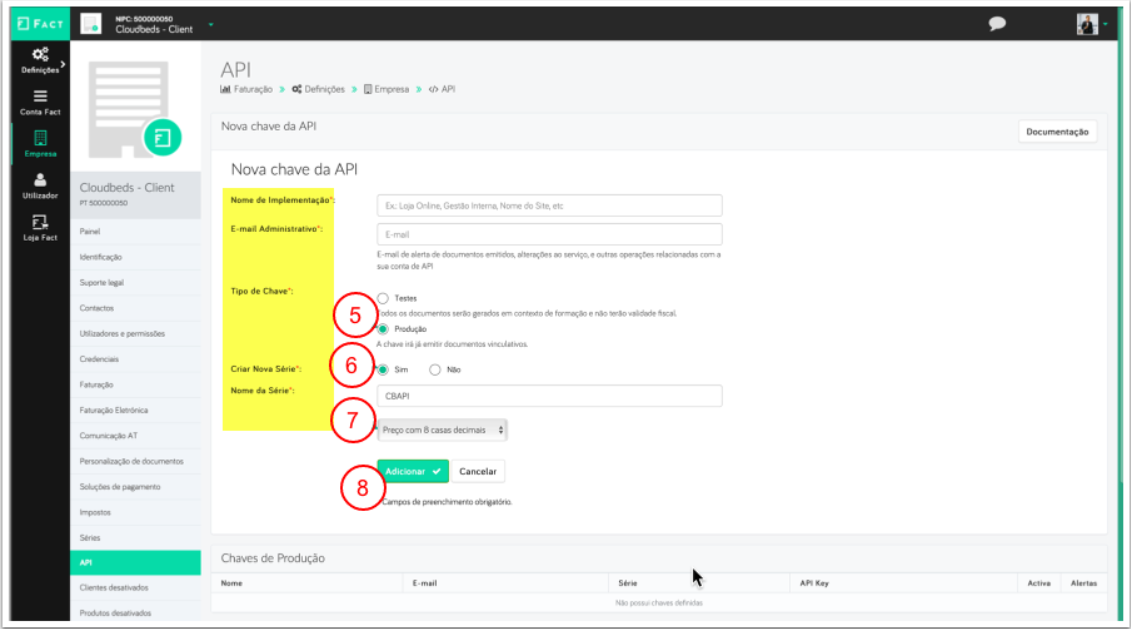The height and width of the screenshot is (629, 1131).
Task: Select the Testes key type radio button
Action: point(383,298)
